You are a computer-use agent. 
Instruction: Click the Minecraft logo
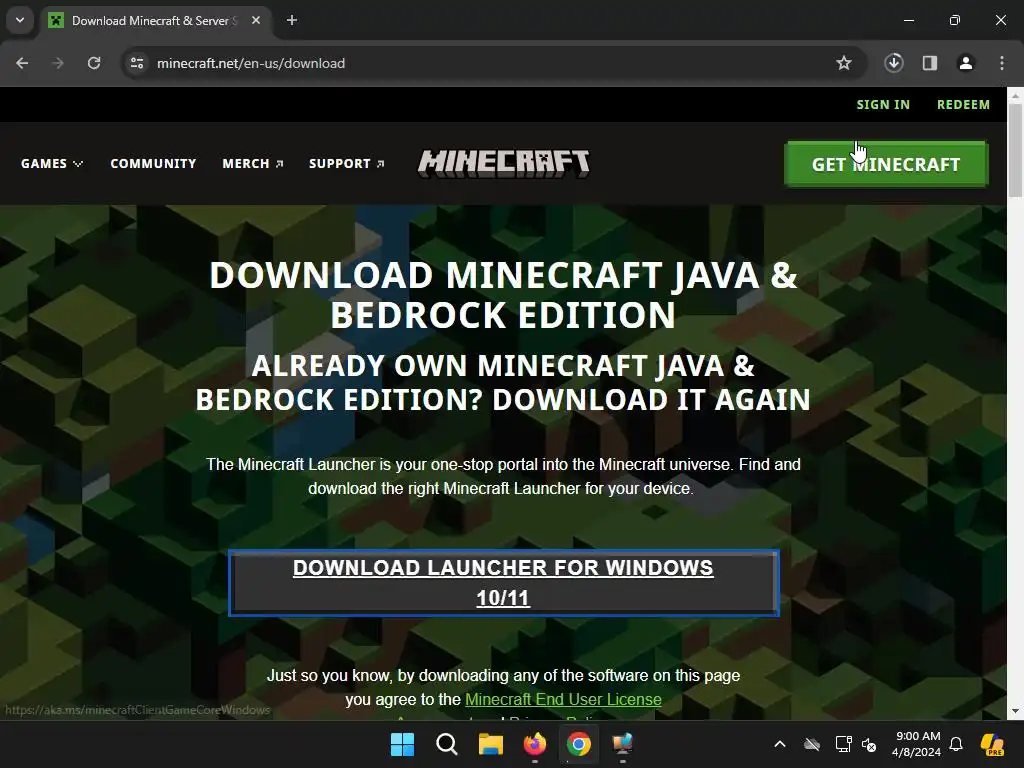504,163
